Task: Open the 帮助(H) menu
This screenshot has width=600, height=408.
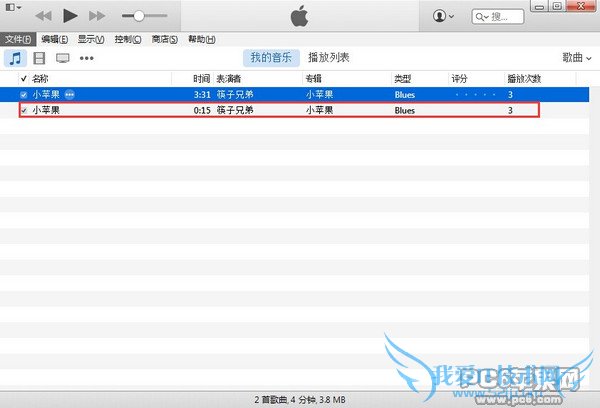Action: [202, 39]
